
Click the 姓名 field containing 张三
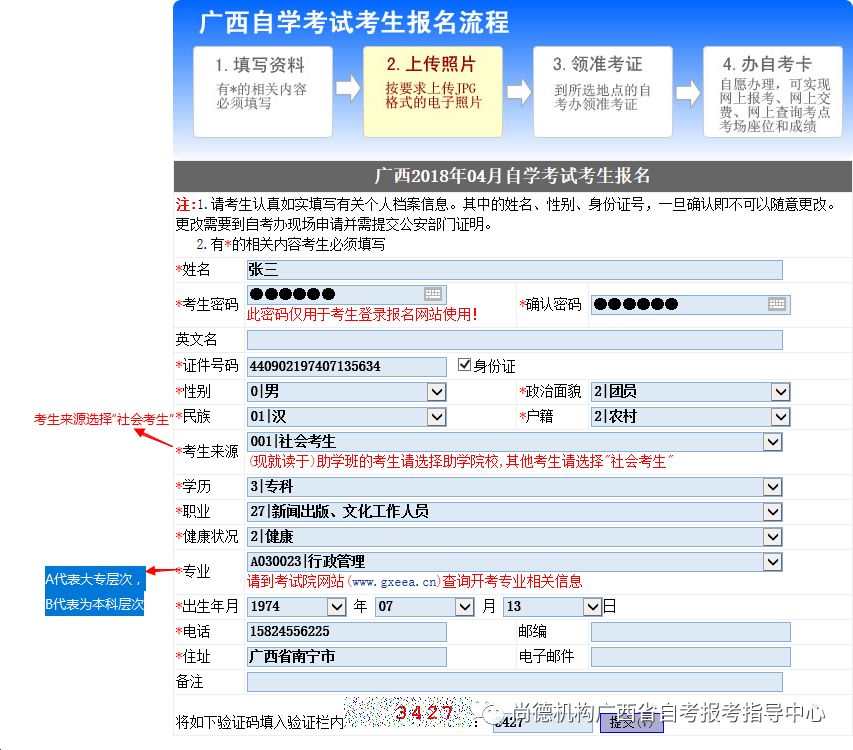[515, 270]
